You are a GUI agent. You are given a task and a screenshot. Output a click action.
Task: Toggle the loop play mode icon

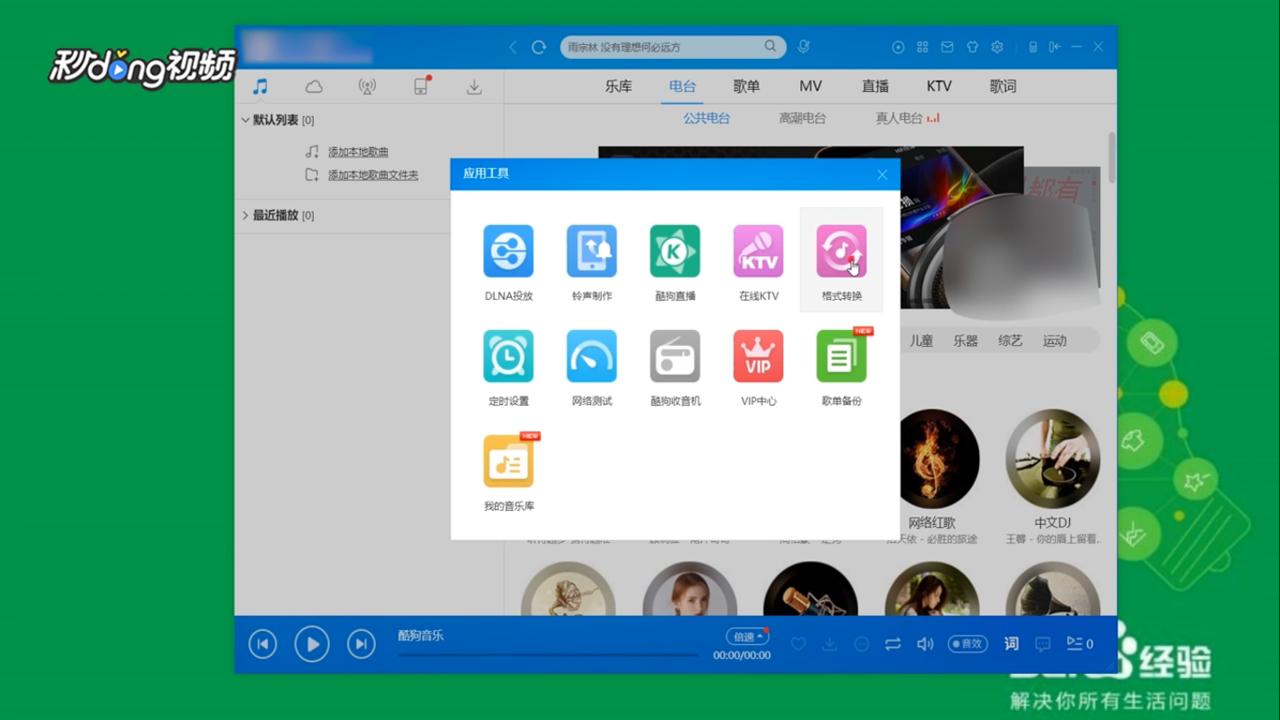coord(893,644)
